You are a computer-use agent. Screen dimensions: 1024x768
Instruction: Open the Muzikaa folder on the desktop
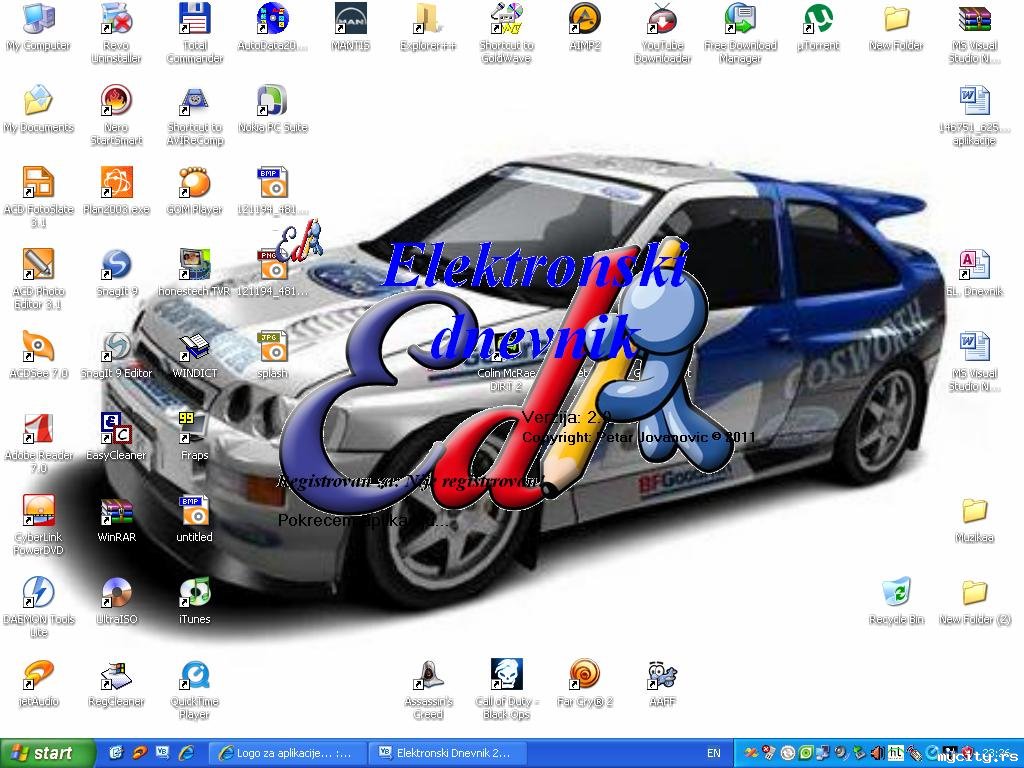(x=974, y=511)
